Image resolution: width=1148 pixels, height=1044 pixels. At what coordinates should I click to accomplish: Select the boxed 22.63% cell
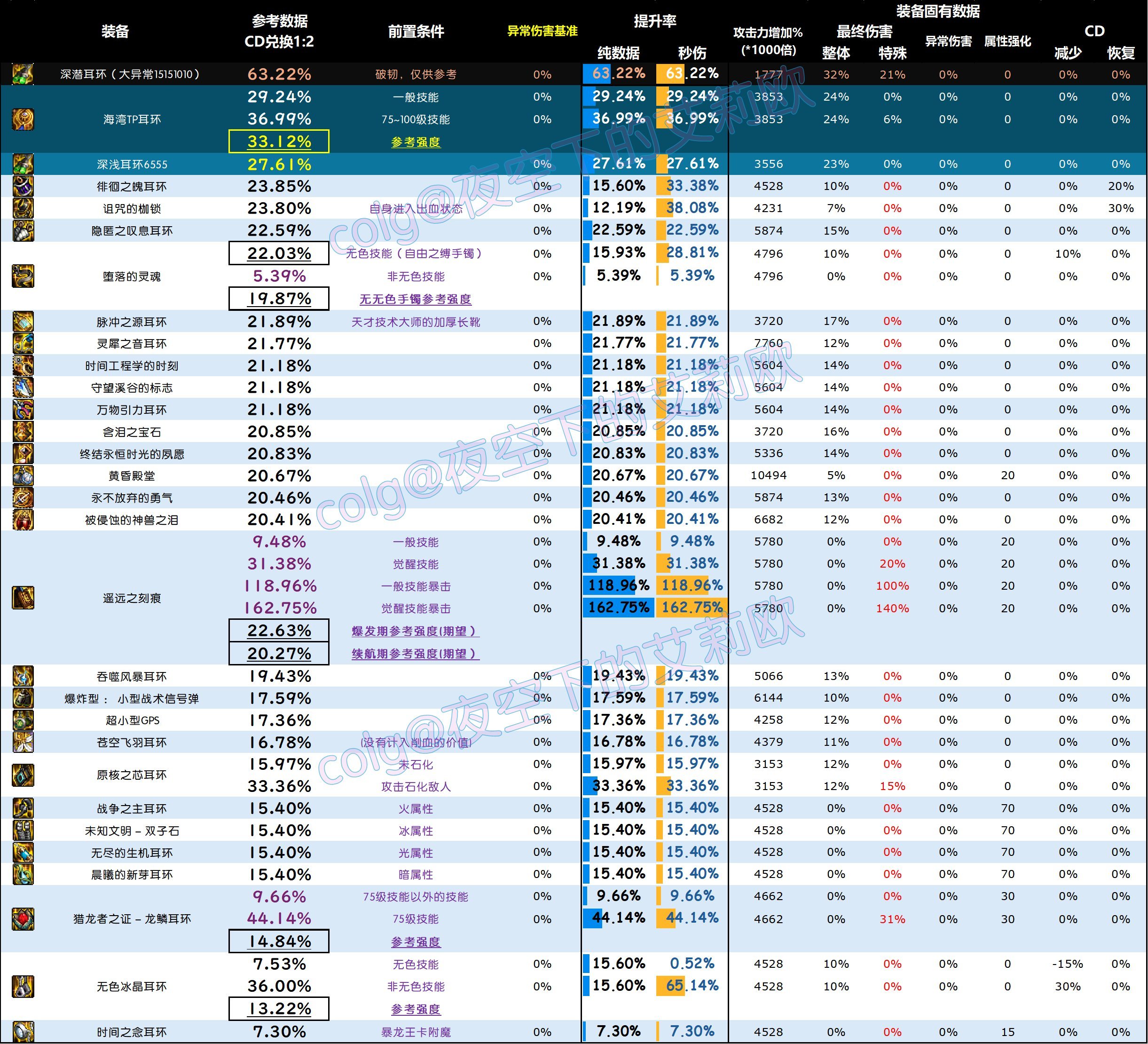click(x=279, y=631)
